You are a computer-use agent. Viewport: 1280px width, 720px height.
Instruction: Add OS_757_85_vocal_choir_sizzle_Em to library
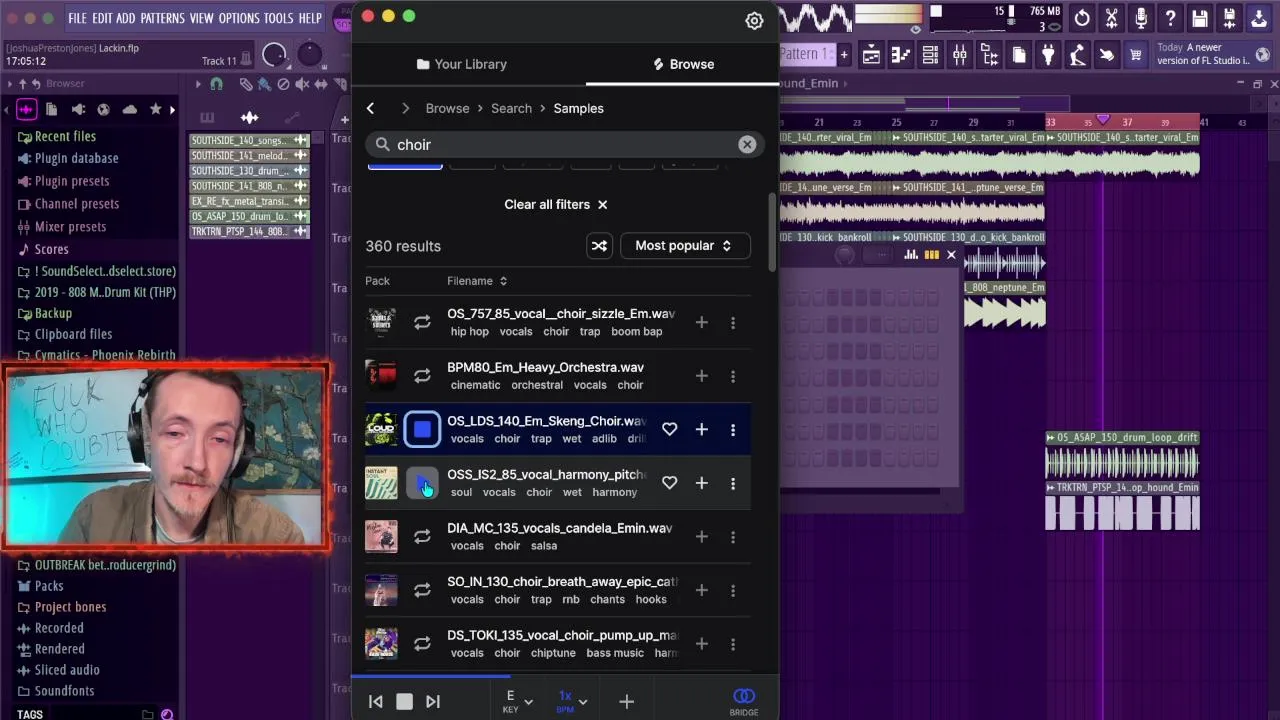coord(701,322)
